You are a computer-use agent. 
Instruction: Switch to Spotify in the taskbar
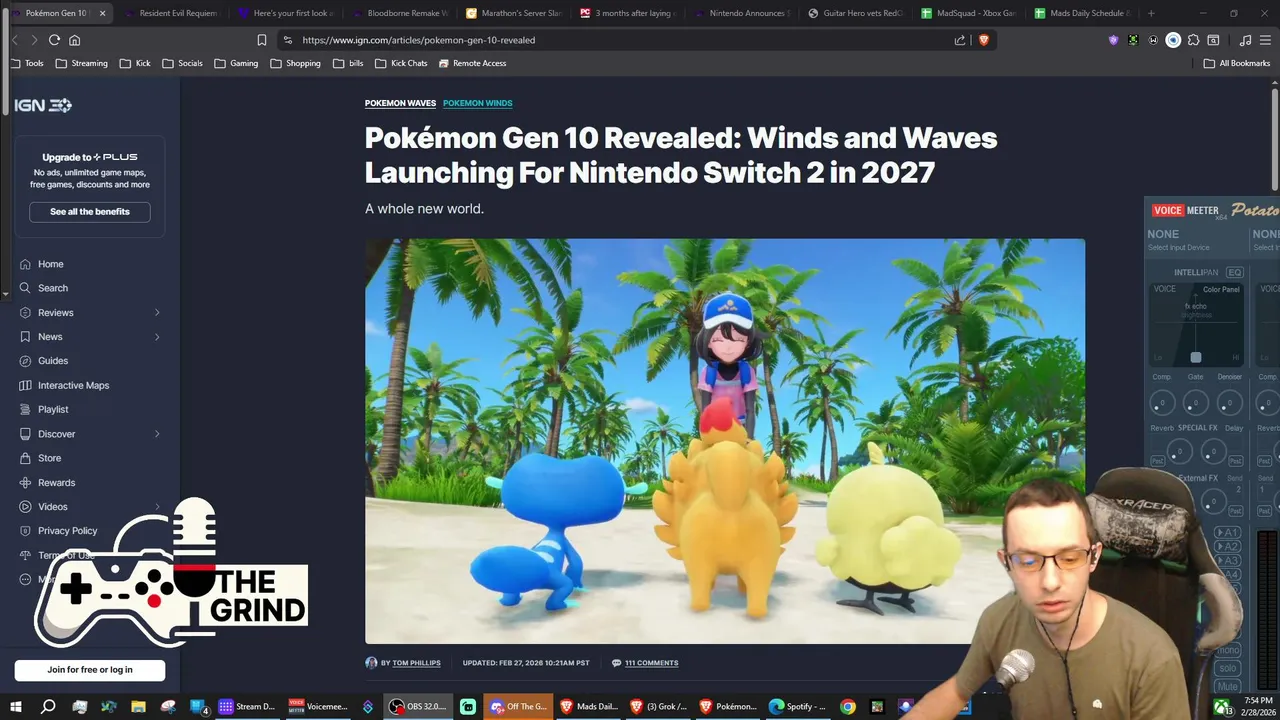[797, 706]
